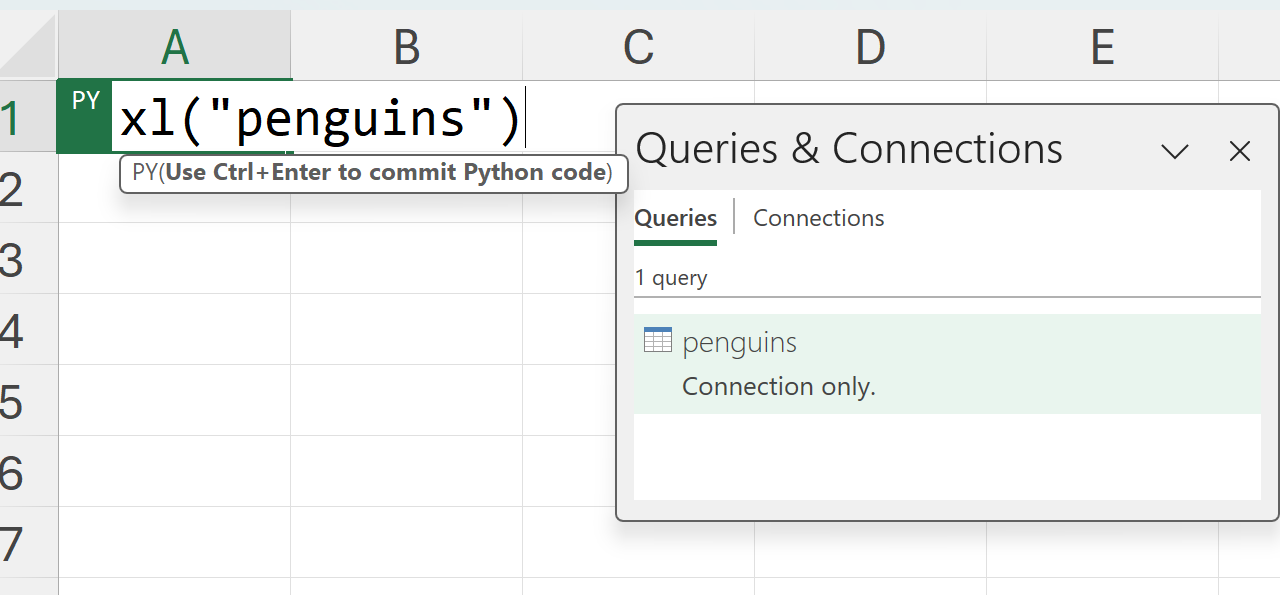Switch to the Queries tab

coord(676,218)
